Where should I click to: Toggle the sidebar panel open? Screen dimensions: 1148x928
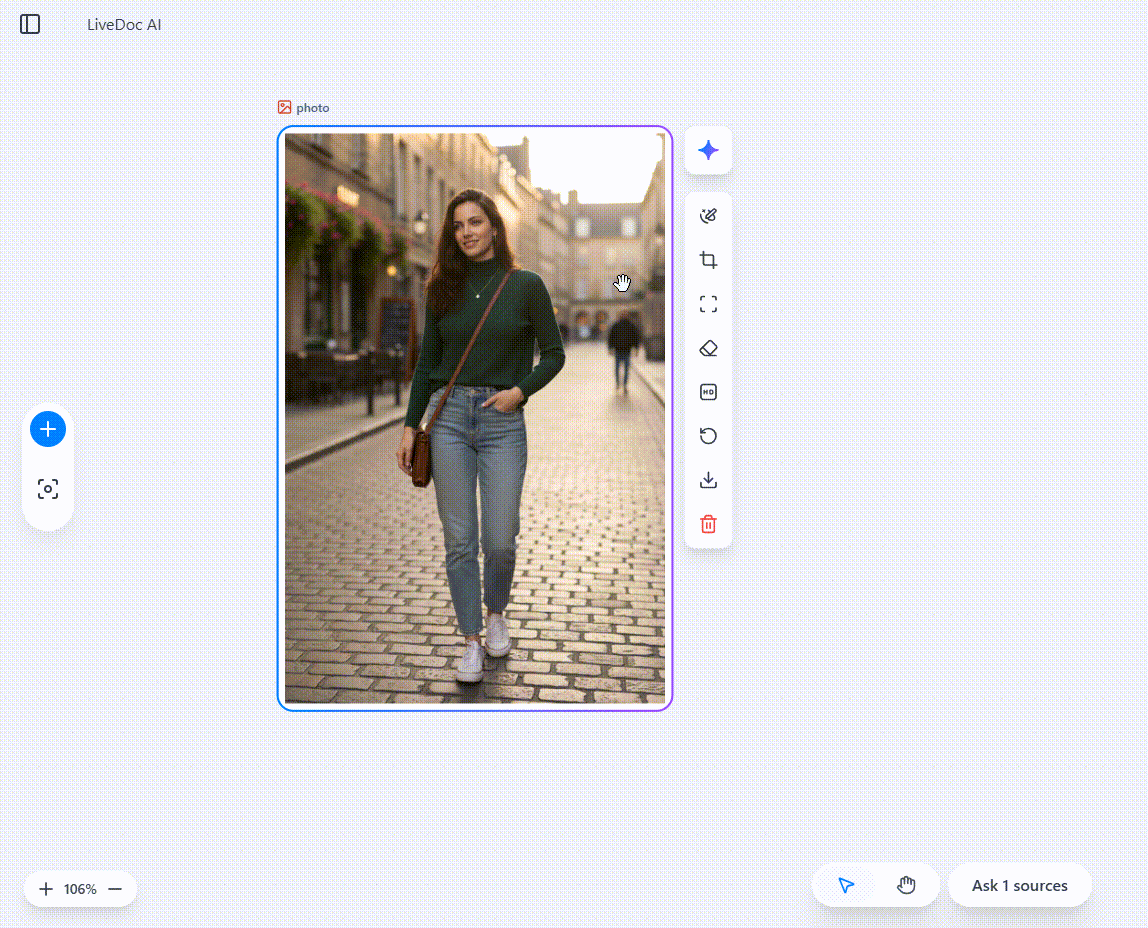30,24
